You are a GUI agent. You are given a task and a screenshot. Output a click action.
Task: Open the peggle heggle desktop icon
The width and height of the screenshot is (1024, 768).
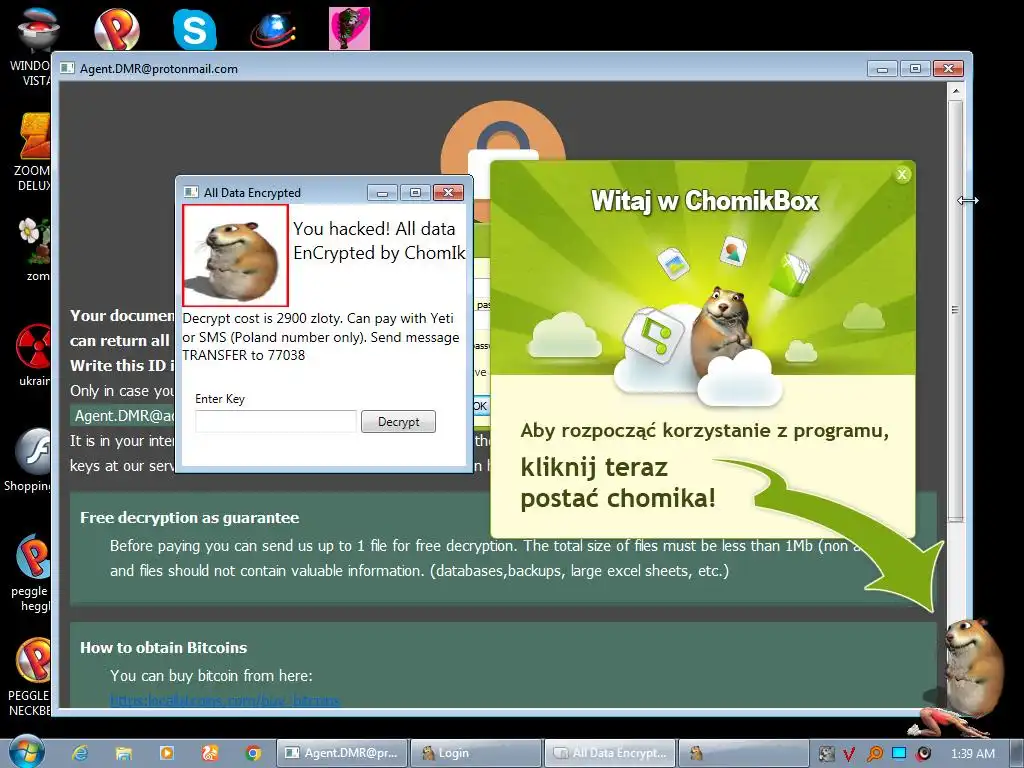click(30, 573)
